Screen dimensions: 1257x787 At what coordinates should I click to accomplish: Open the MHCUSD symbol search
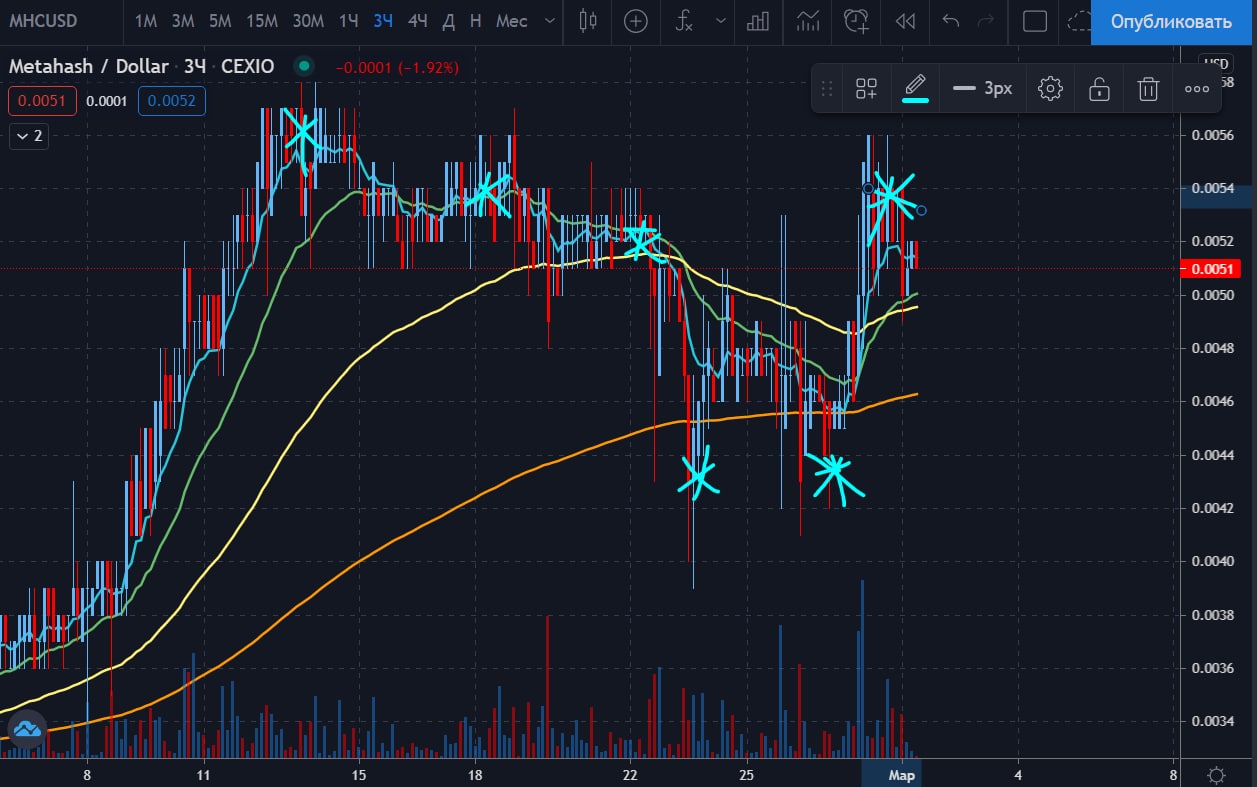point(45,21)
